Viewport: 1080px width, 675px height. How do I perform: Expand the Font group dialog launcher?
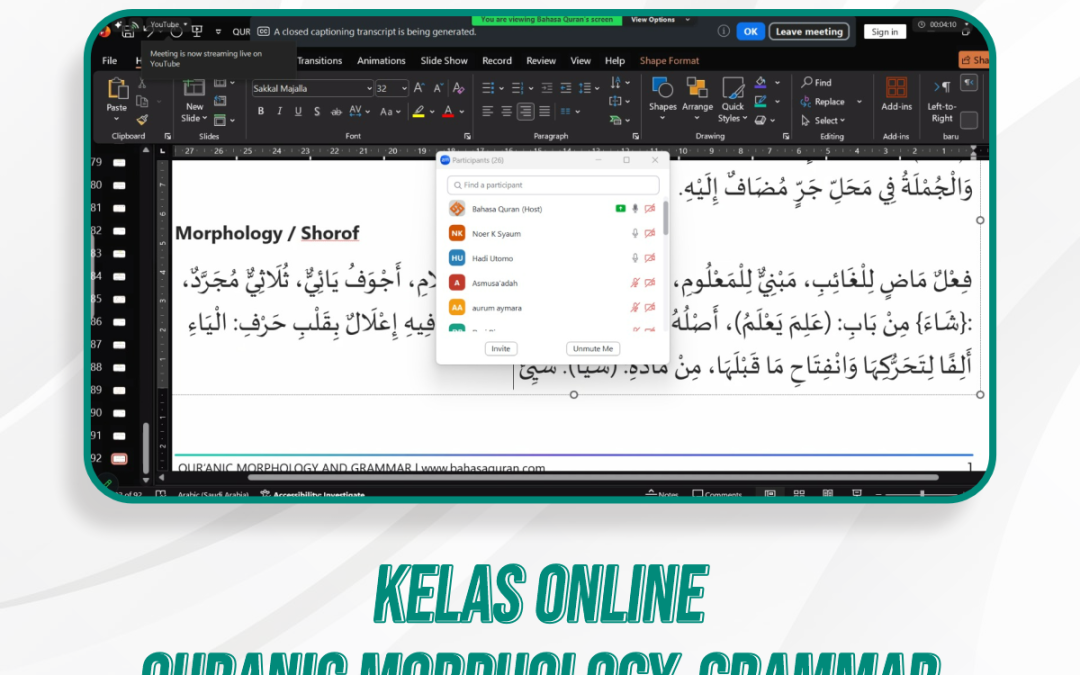(467, 136)
